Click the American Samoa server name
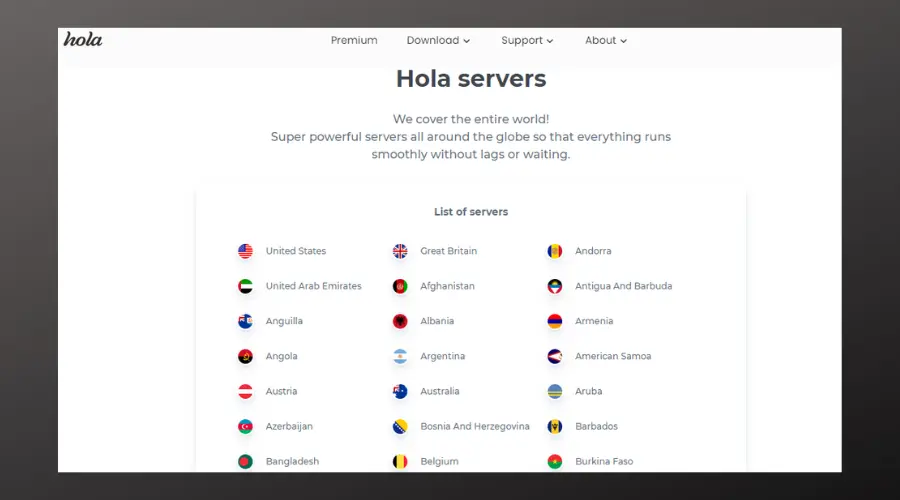The width and height of the screenshot is (900, 500). (x=613, y=356)
